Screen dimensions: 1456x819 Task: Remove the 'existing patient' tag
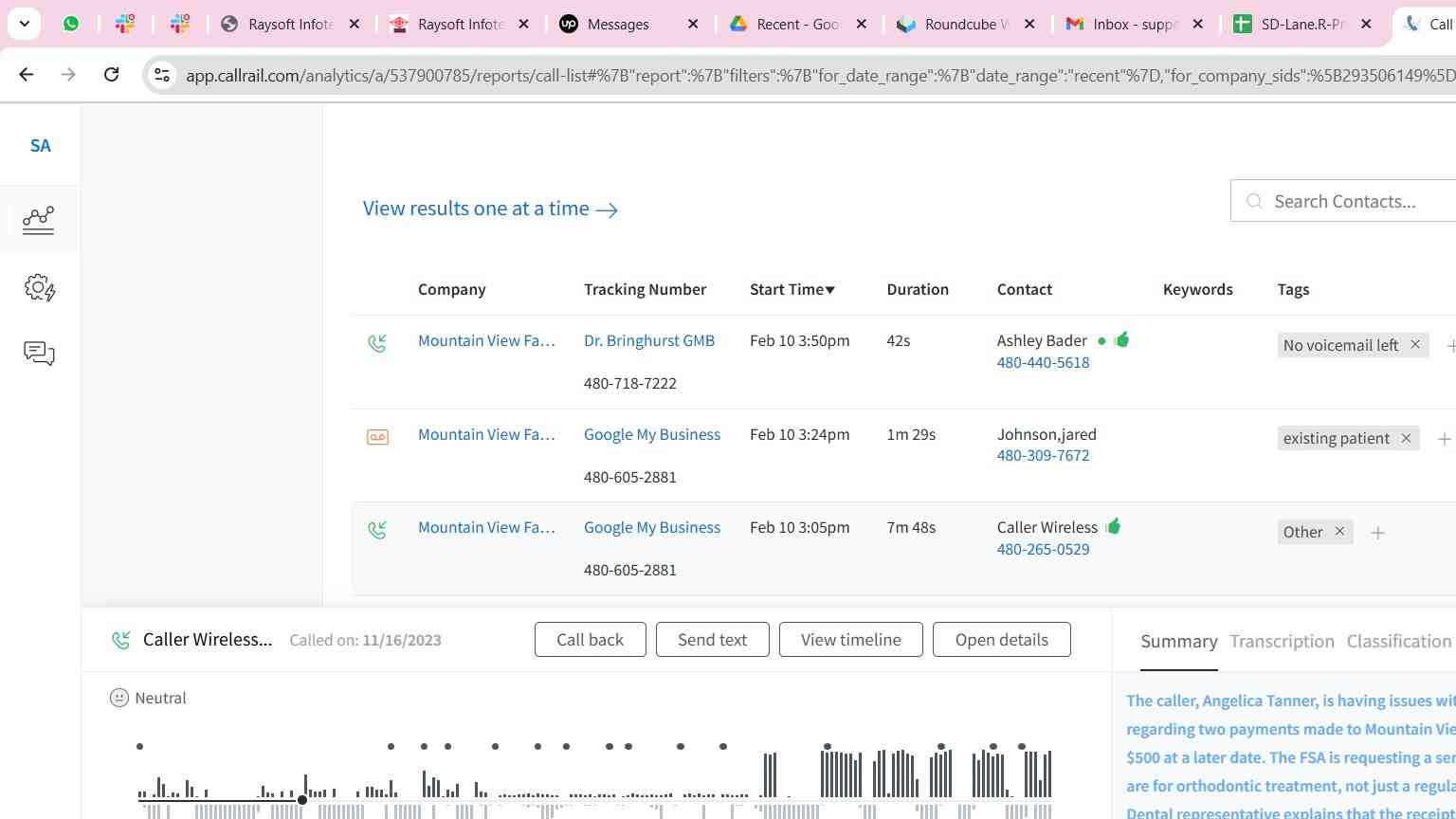click(1406, 438)
